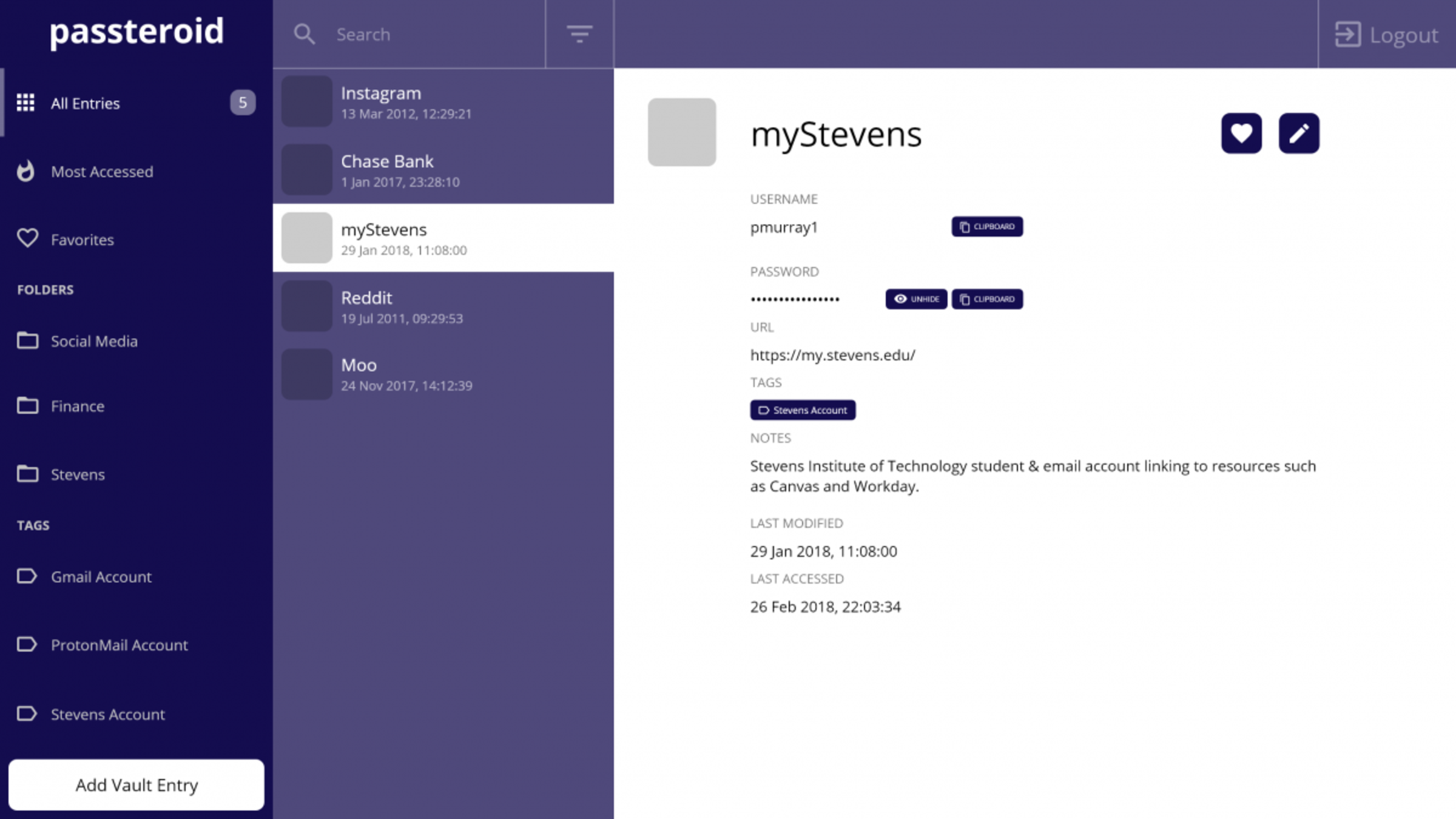This screenshot has height=819, width=1456.
Task: Open the Social Media folder
Action: [93, 342]
